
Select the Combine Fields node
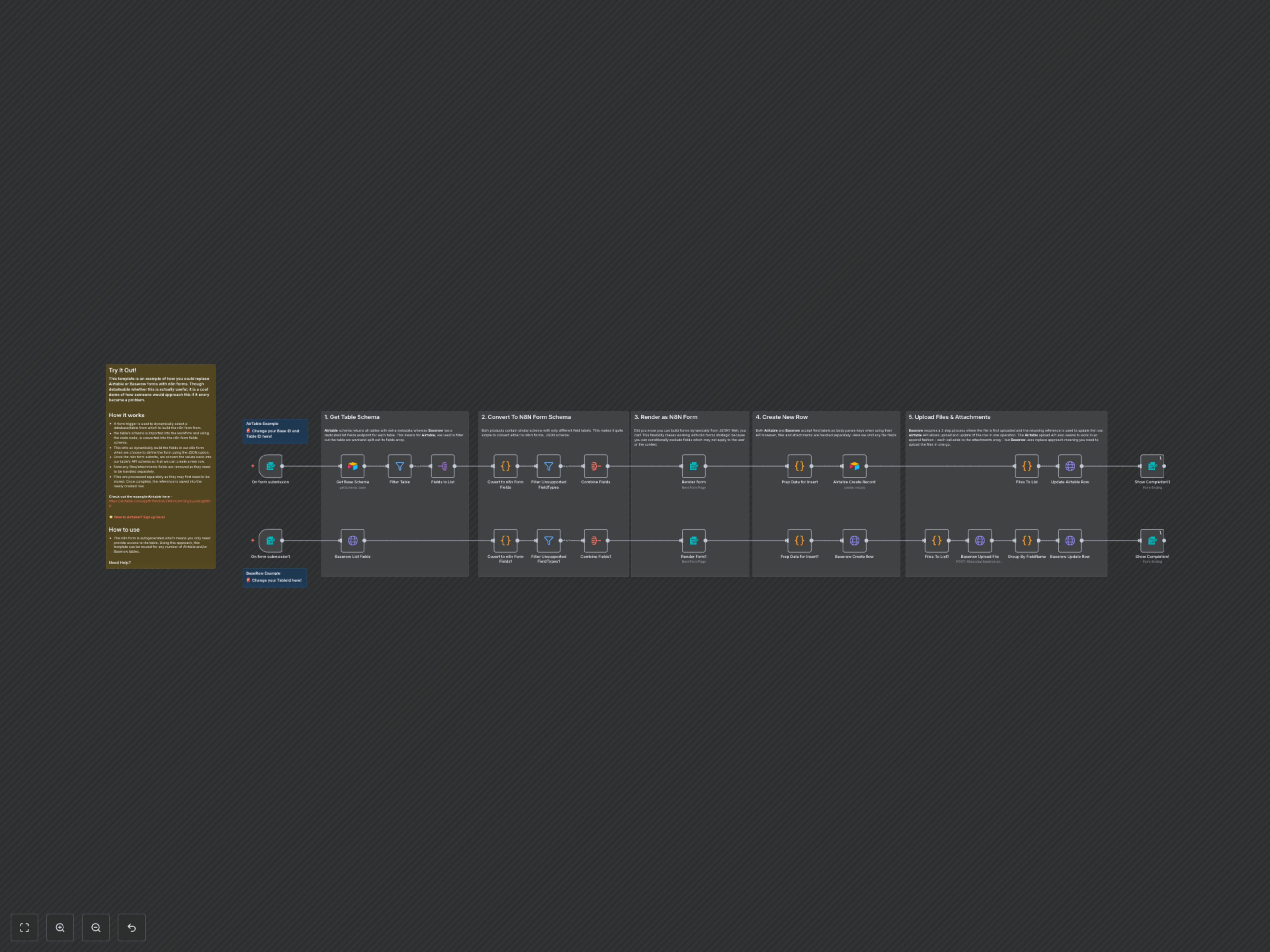[x=595, y=466]
